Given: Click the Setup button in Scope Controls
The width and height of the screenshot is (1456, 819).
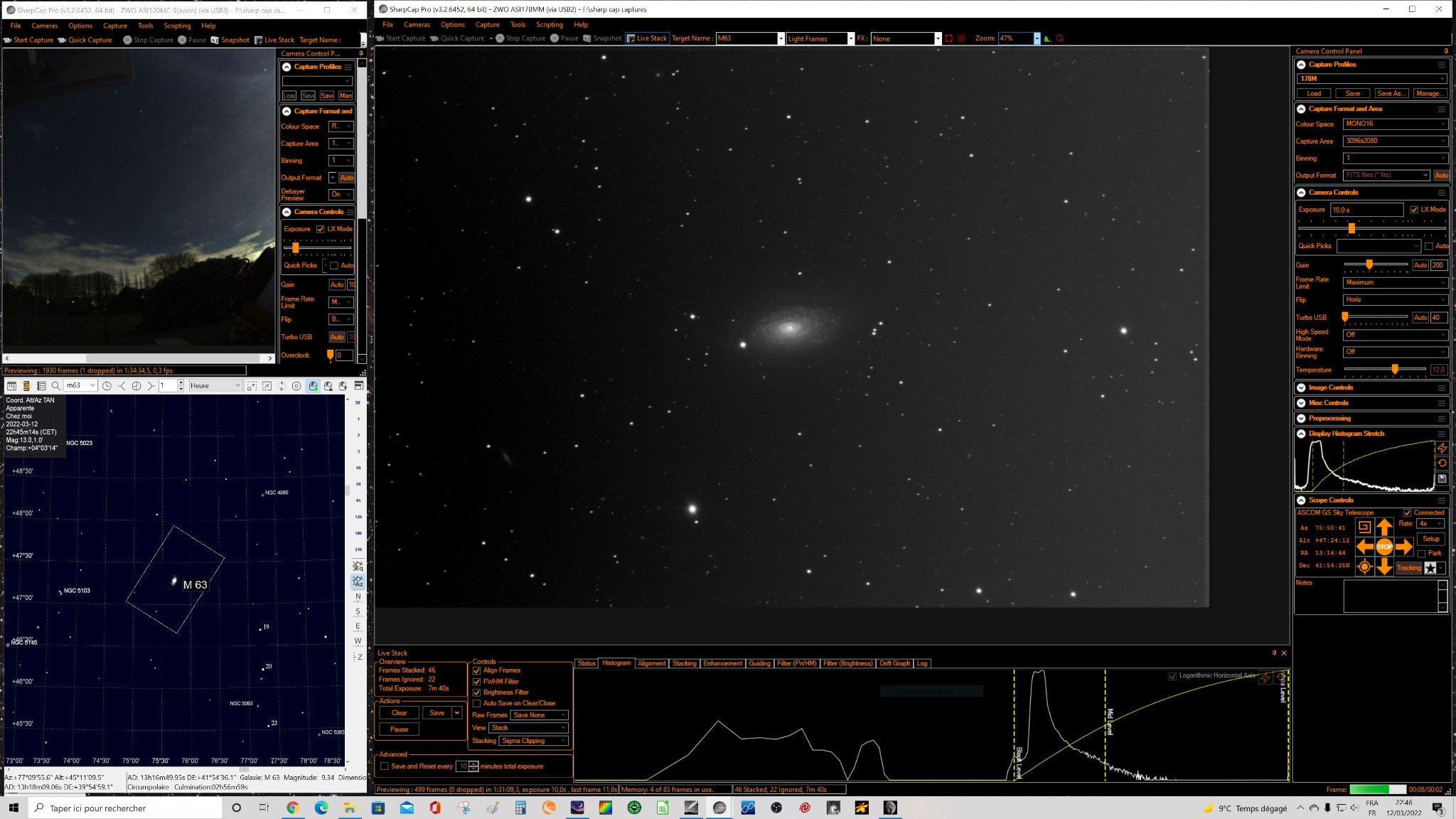Looking at the screenshot, I should (x=1430, y=539).
